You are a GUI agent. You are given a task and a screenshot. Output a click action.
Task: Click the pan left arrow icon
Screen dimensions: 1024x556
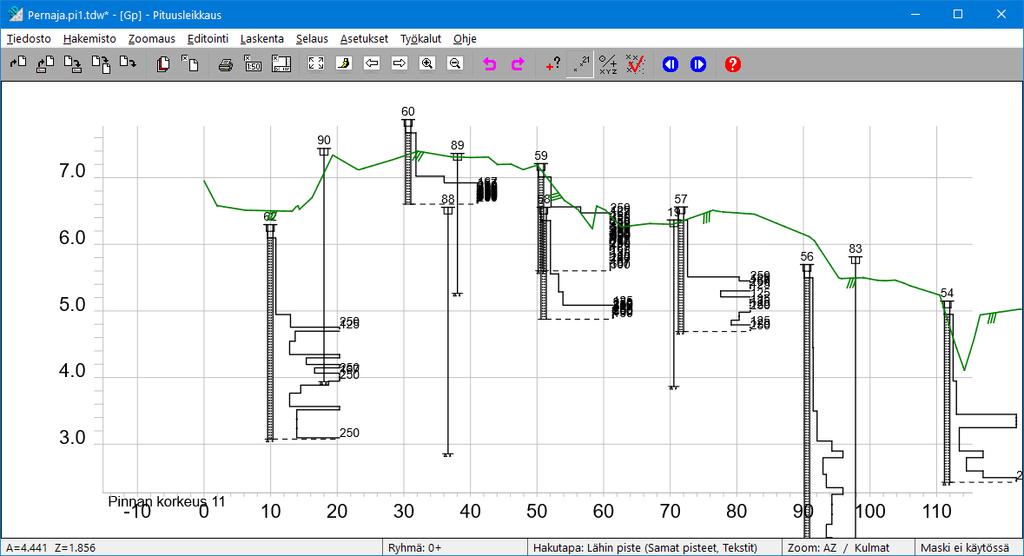(372, 63)
